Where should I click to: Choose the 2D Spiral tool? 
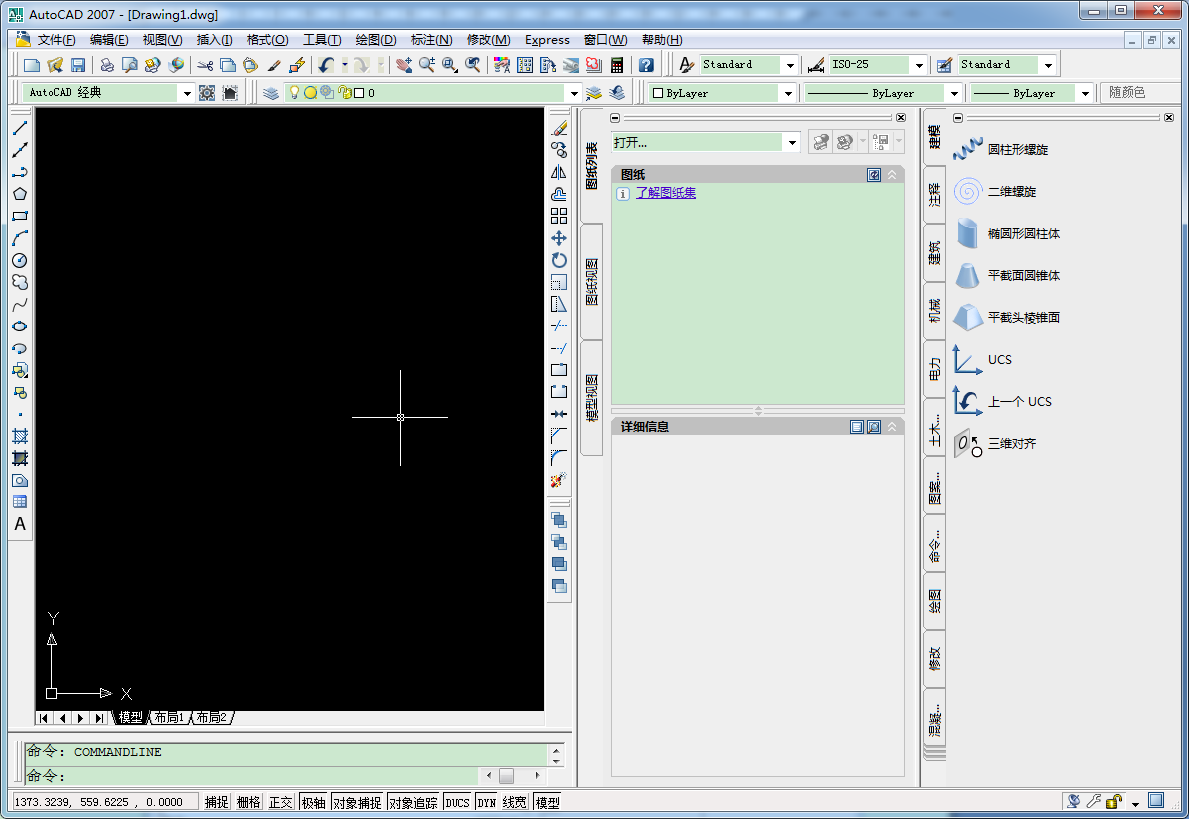995,192
